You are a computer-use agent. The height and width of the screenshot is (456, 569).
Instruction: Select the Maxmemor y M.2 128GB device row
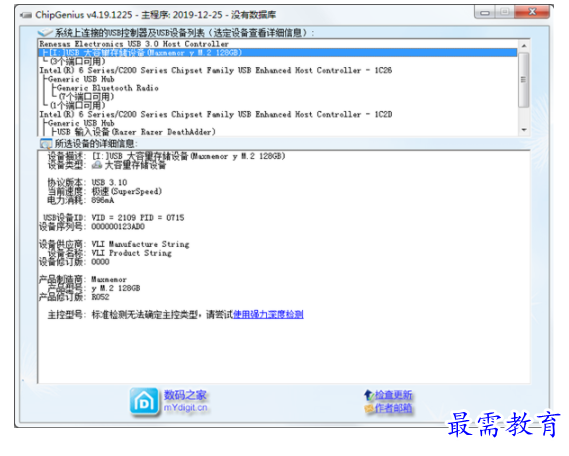[278, 53]
